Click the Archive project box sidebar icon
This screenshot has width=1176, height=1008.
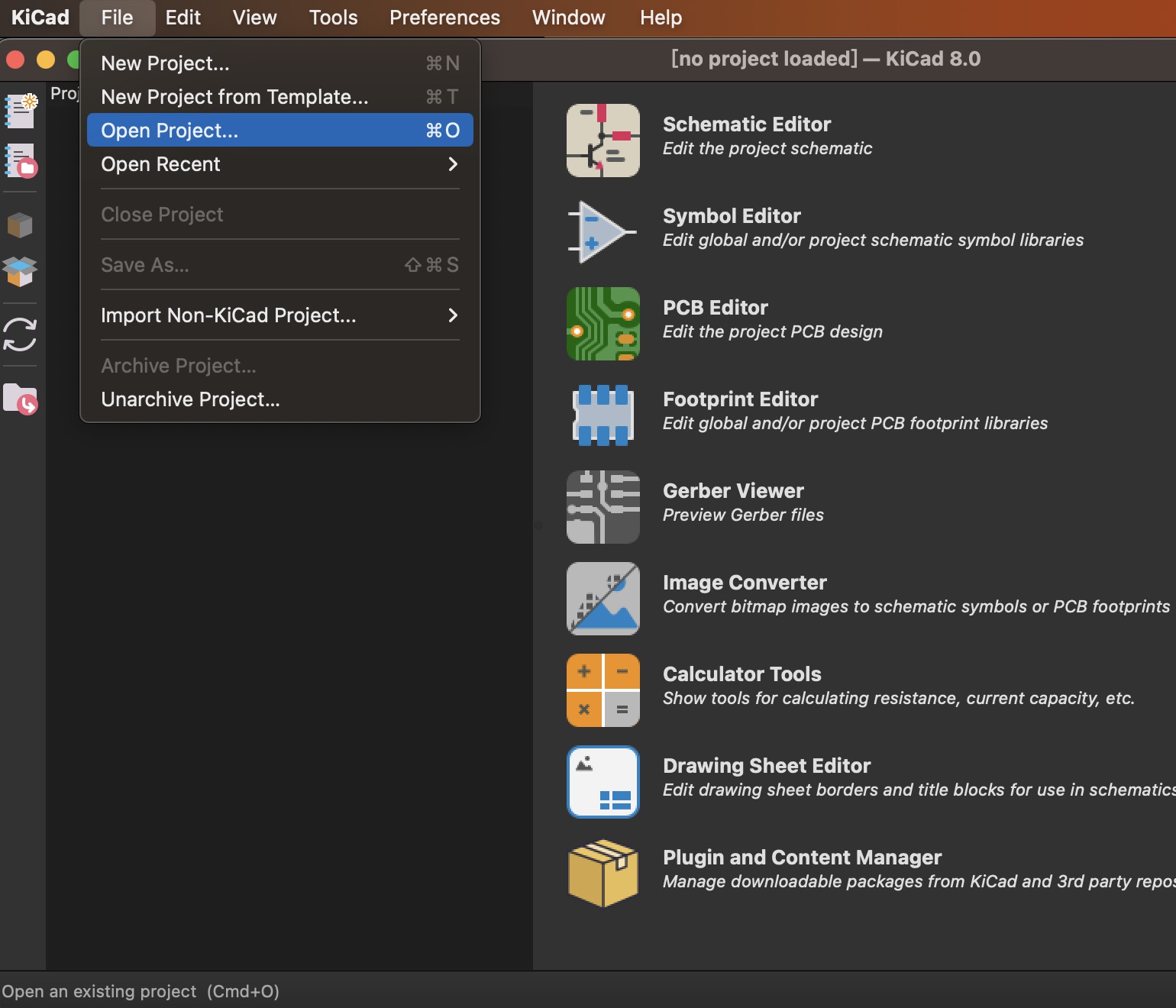(21, 225)
